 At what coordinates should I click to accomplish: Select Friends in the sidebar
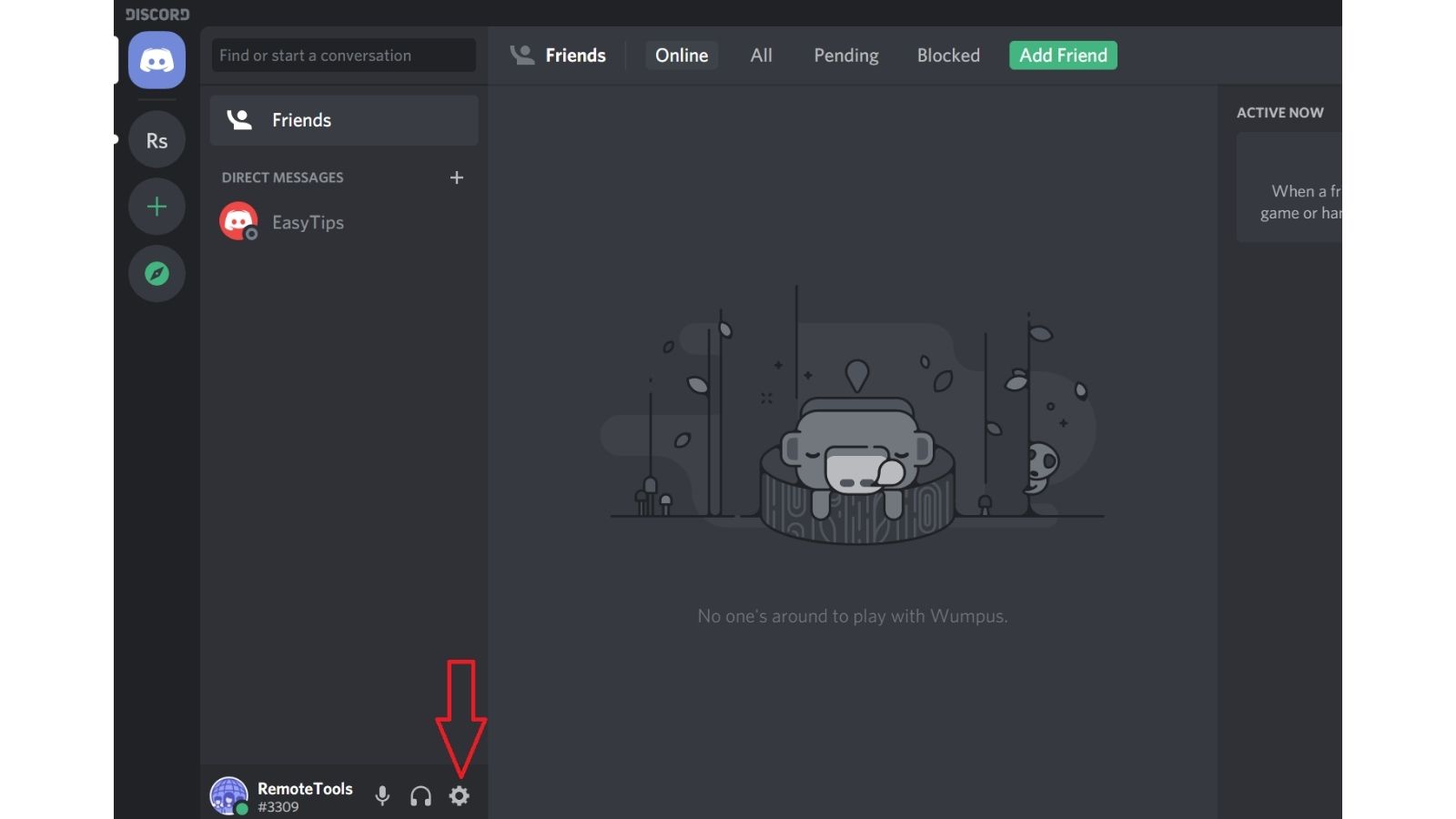[x=344, y=120]
